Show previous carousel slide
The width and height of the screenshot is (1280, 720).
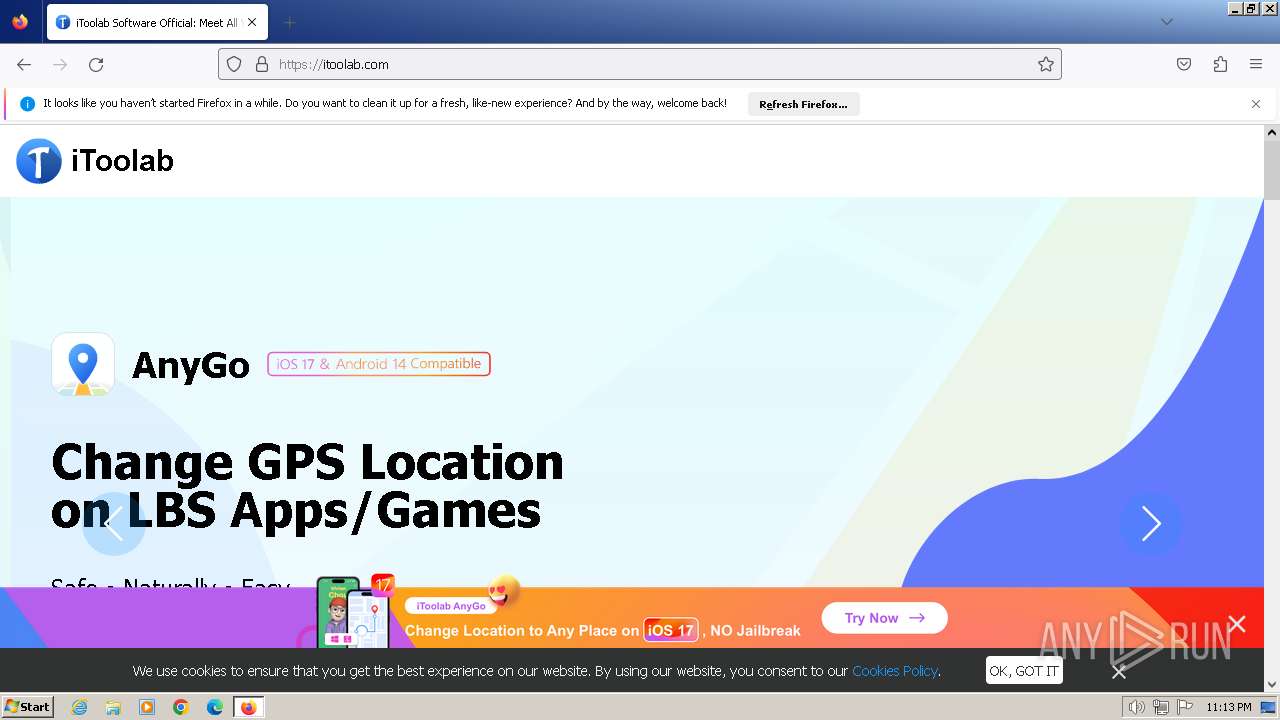coord(113,523)
